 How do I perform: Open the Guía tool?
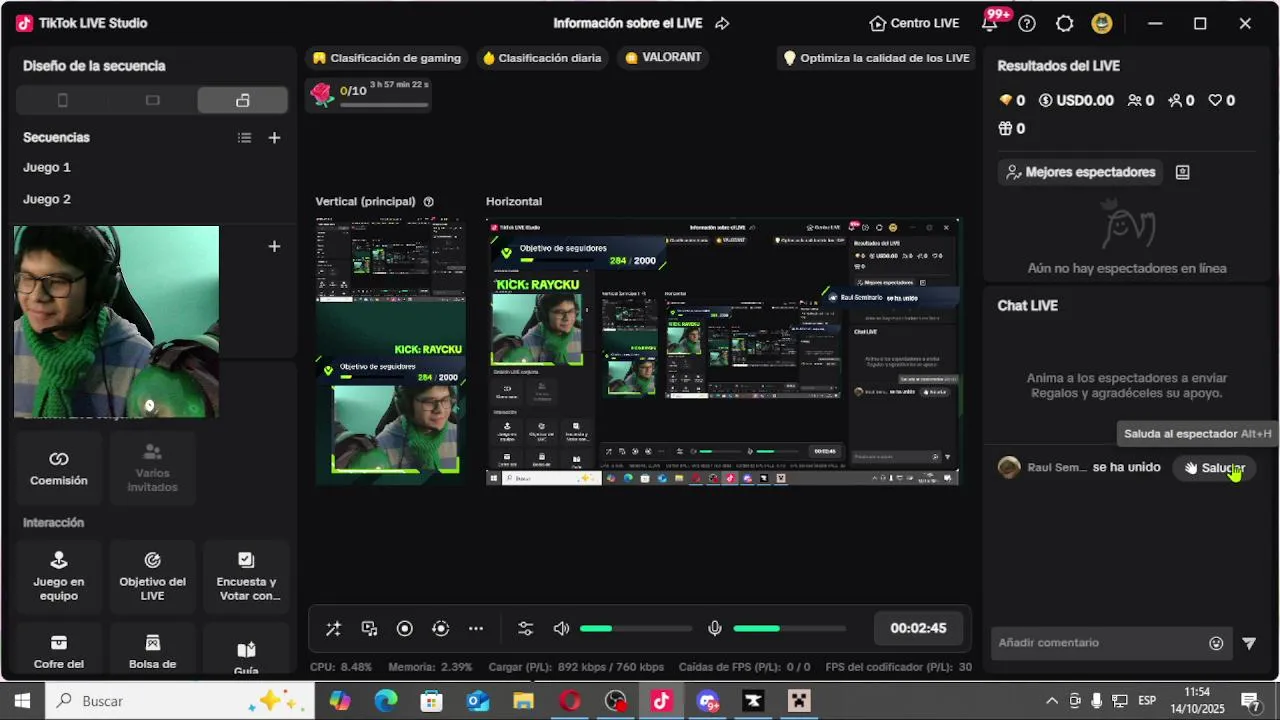coord(246,650)
